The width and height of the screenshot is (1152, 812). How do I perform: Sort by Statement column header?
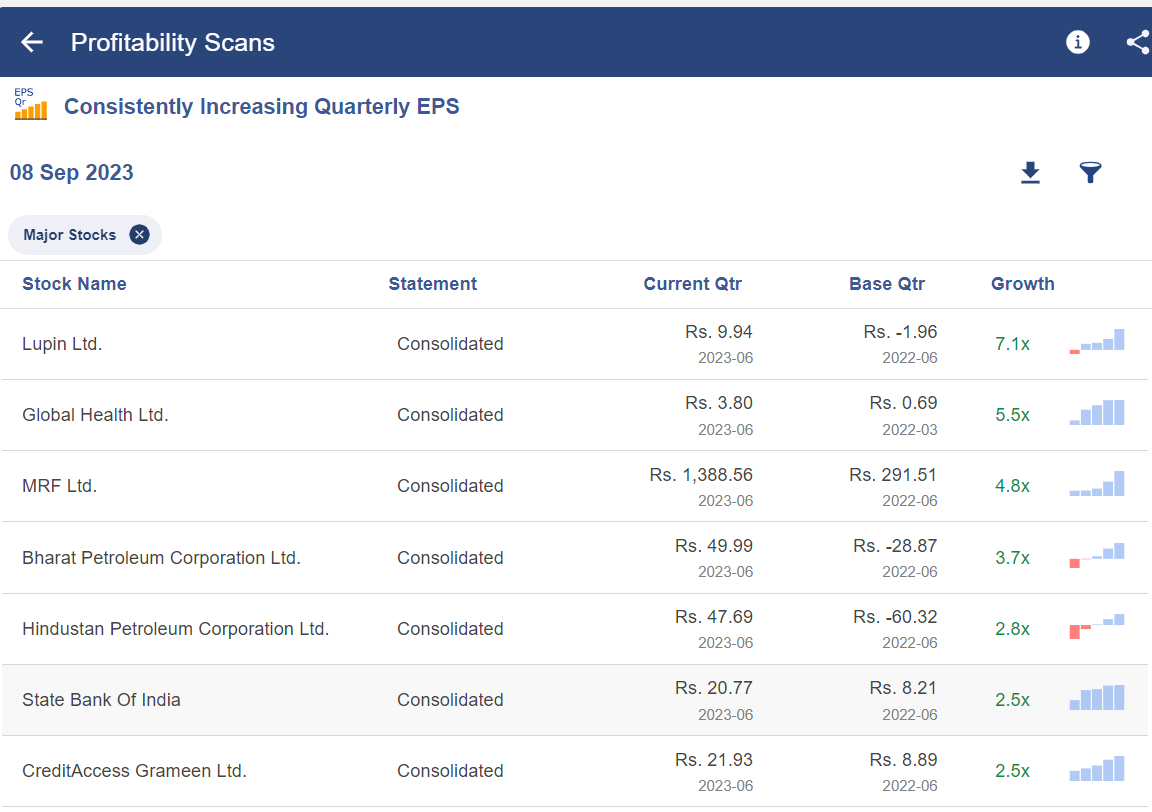(433, 284)
